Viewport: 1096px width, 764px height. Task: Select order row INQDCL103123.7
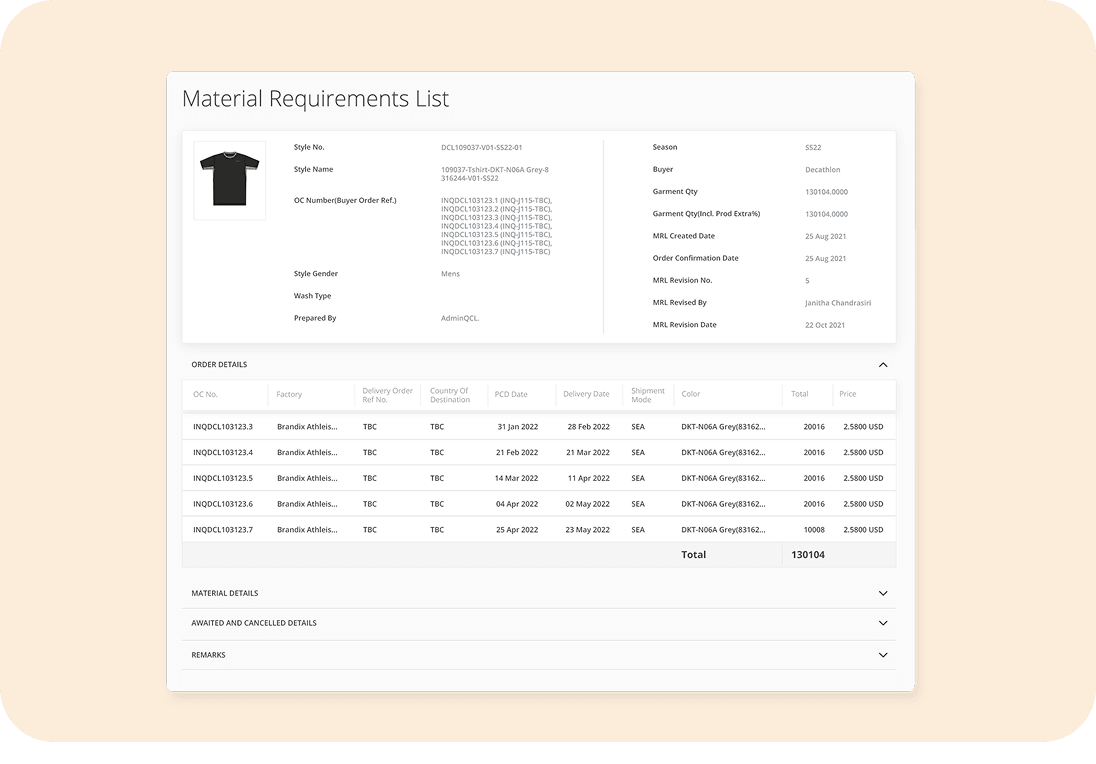click(x=223, y=530)
